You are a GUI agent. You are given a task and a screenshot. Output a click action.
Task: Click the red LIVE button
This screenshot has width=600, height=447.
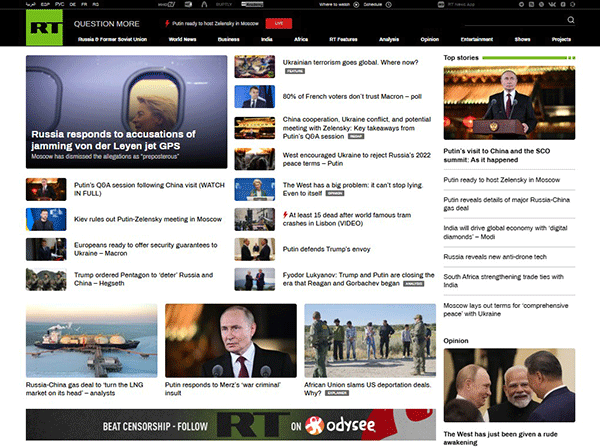tap(279, 23)
